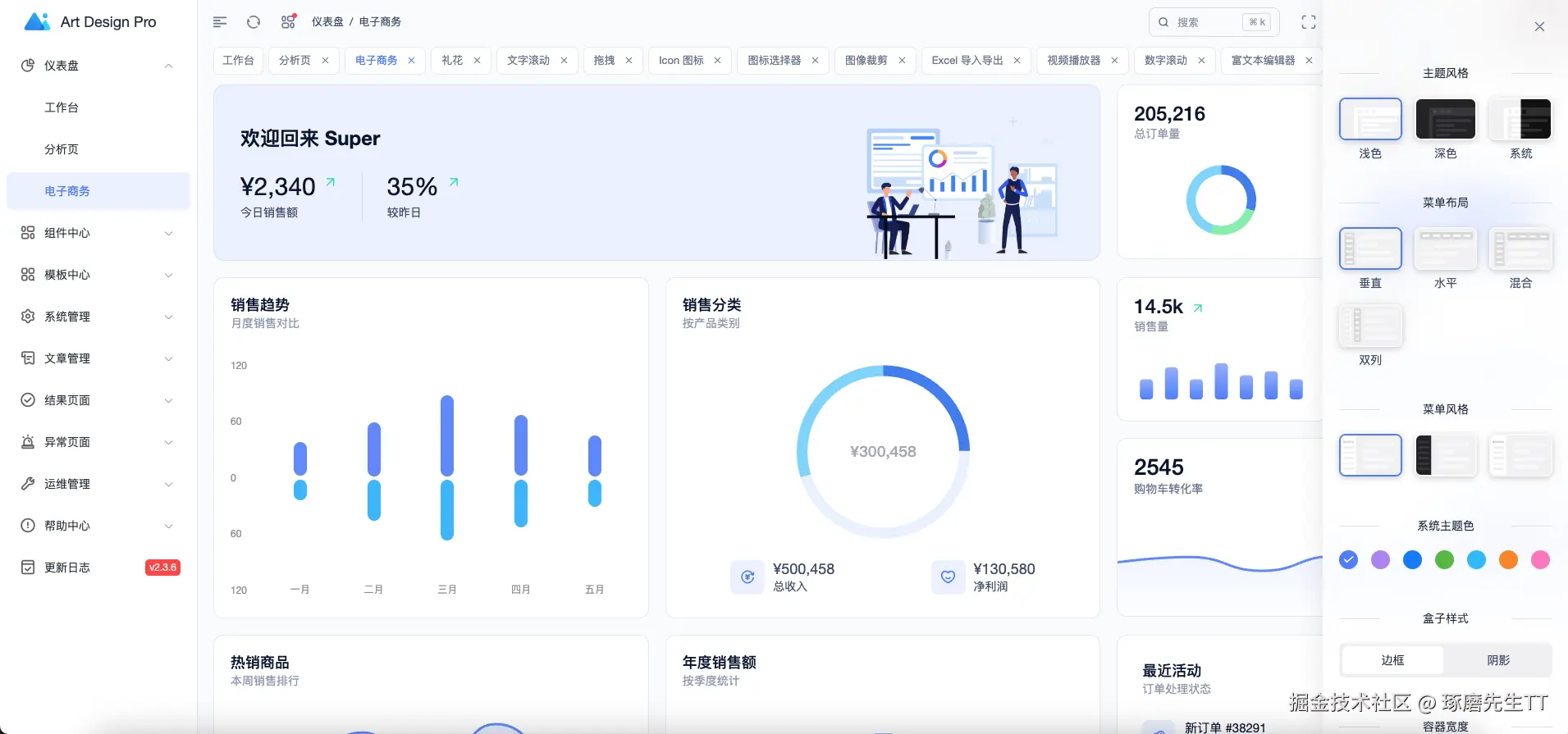Close the Icon 图标 tab
1568x734 pixels.
click(717, 61)
